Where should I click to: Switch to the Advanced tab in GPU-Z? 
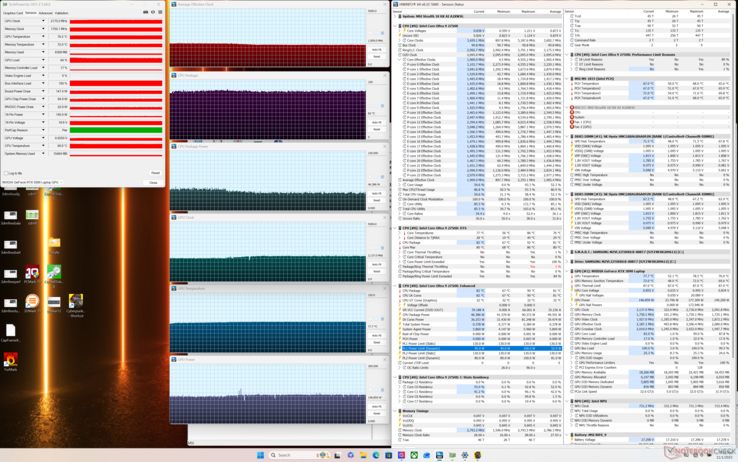[46, 13]
